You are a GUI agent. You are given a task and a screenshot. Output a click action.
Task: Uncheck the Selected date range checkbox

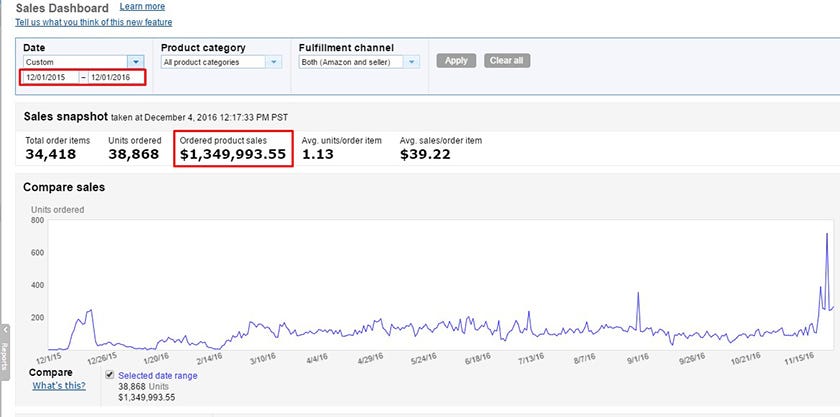110,375
